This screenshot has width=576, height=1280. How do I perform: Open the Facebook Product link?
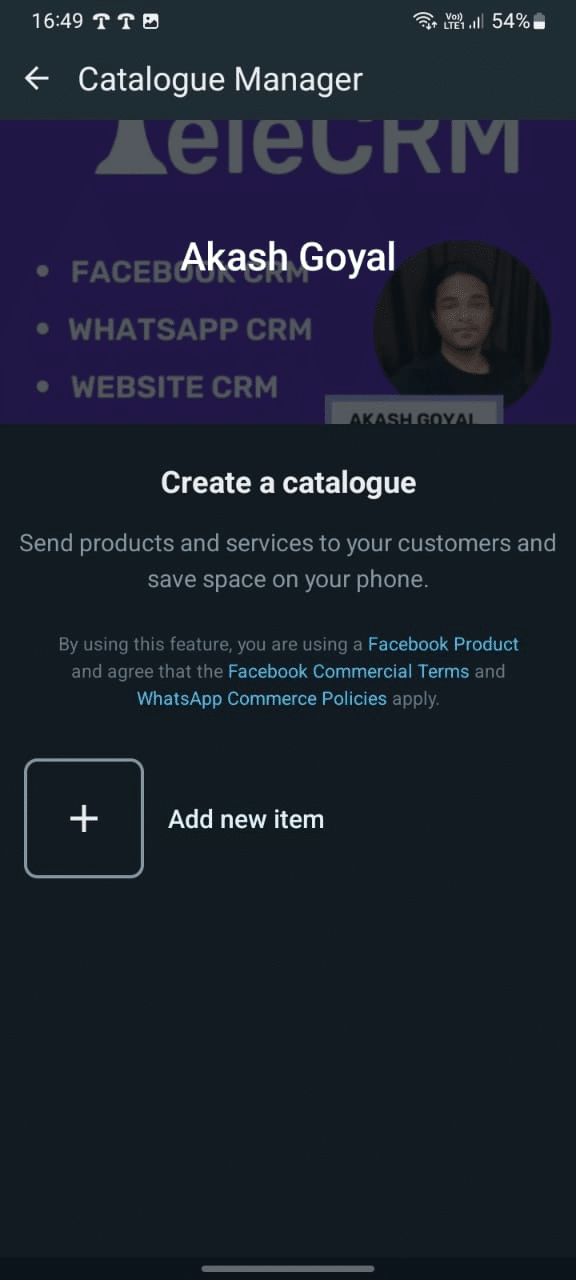tap(443, 644)
